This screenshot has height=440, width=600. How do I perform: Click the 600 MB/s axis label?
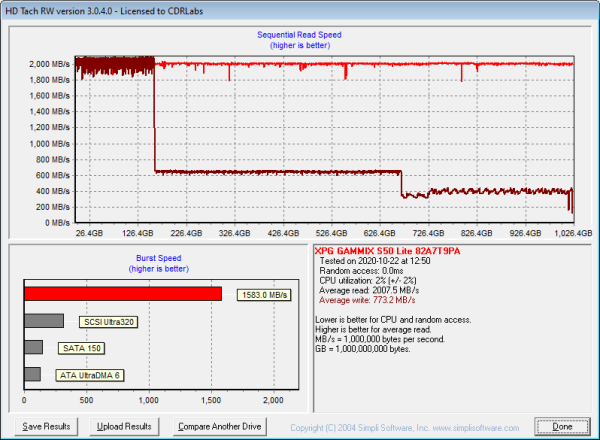pos(53,175)
